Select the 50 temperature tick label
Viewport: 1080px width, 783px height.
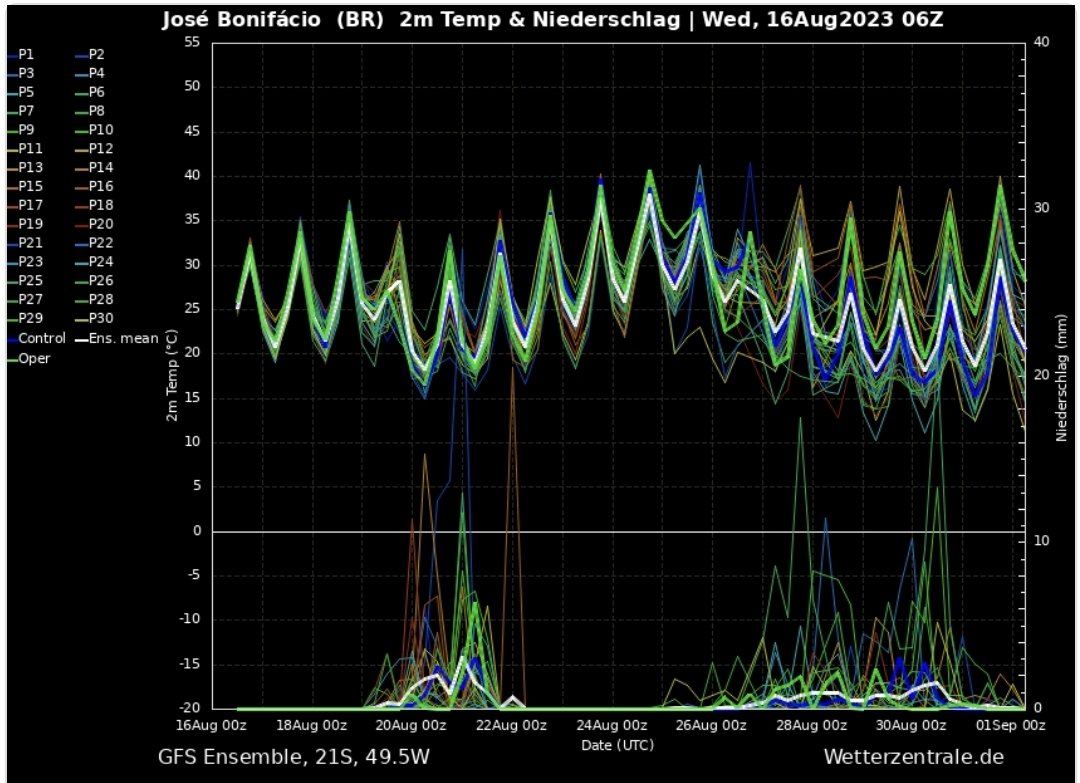[192, 87]
